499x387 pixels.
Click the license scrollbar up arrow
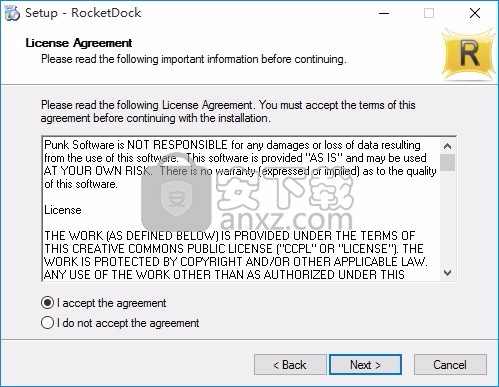point(448,146)
